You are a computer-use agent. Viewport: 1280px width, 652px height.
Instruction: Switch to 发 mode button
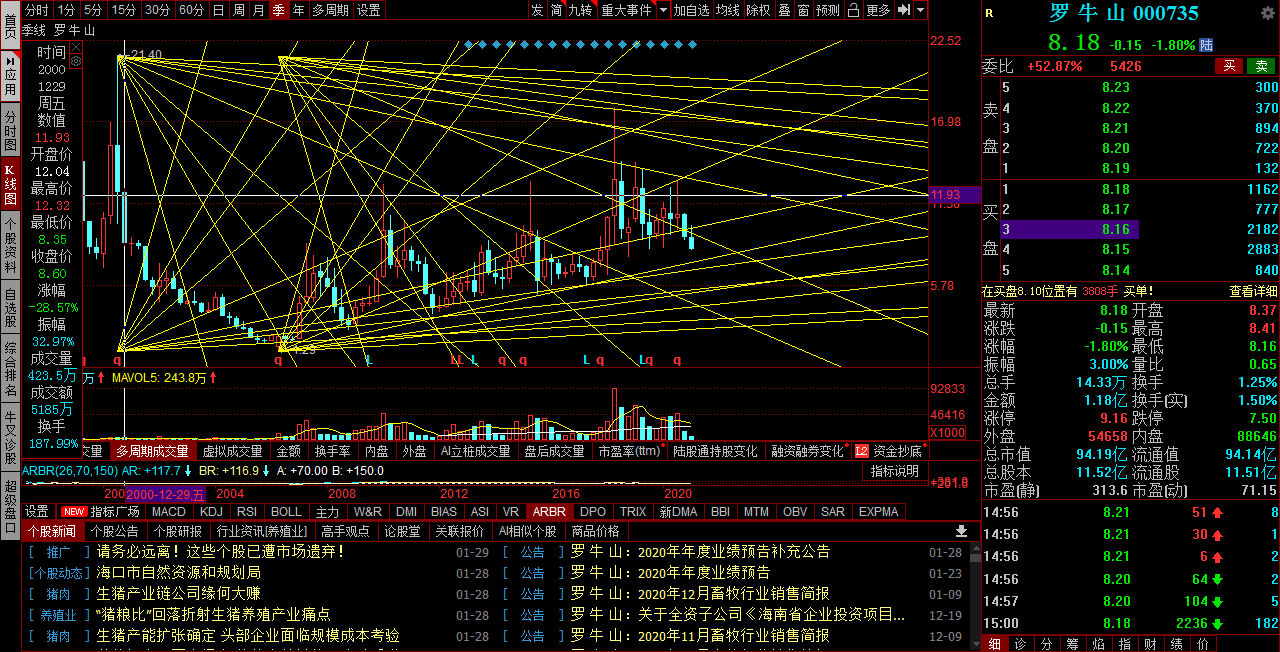tap(537, 10)
